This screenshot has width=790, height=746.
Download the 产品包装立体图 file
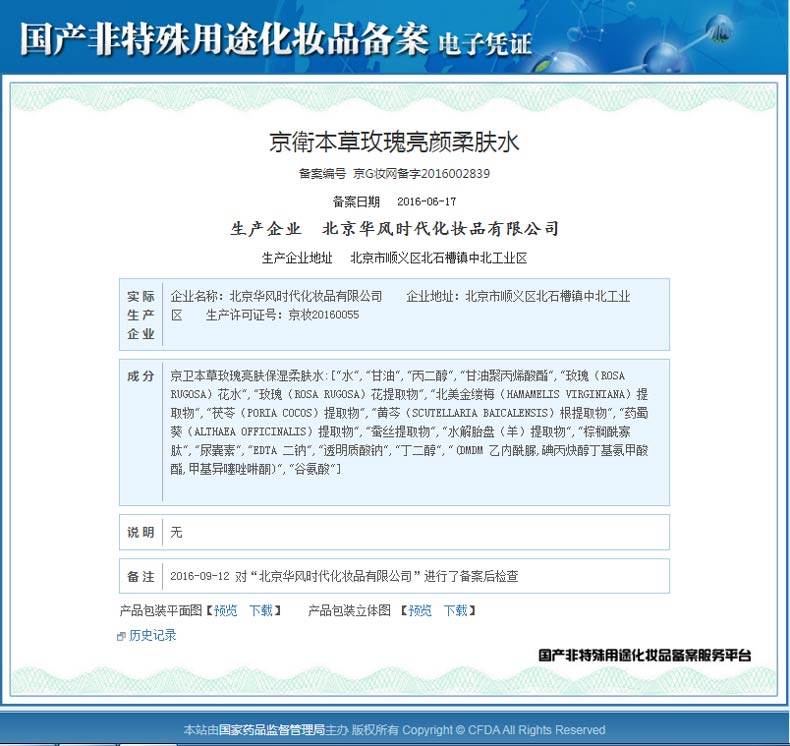(455, 611)
